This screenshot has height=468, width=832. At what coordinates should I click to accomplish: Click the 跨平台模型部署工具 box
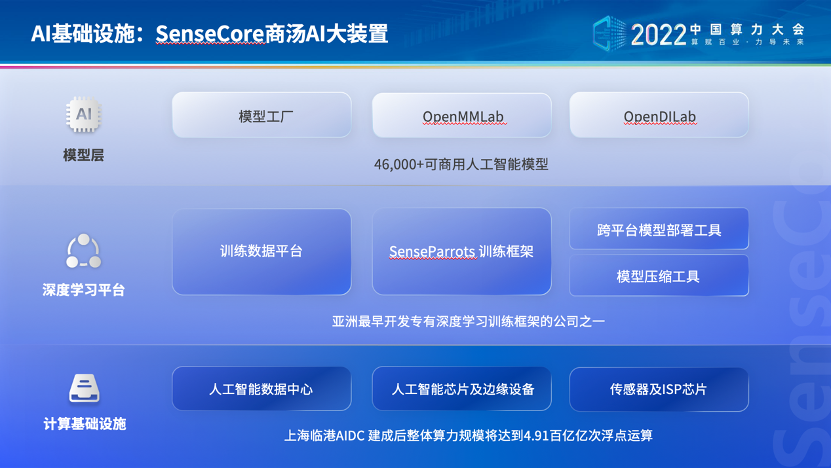659,229
